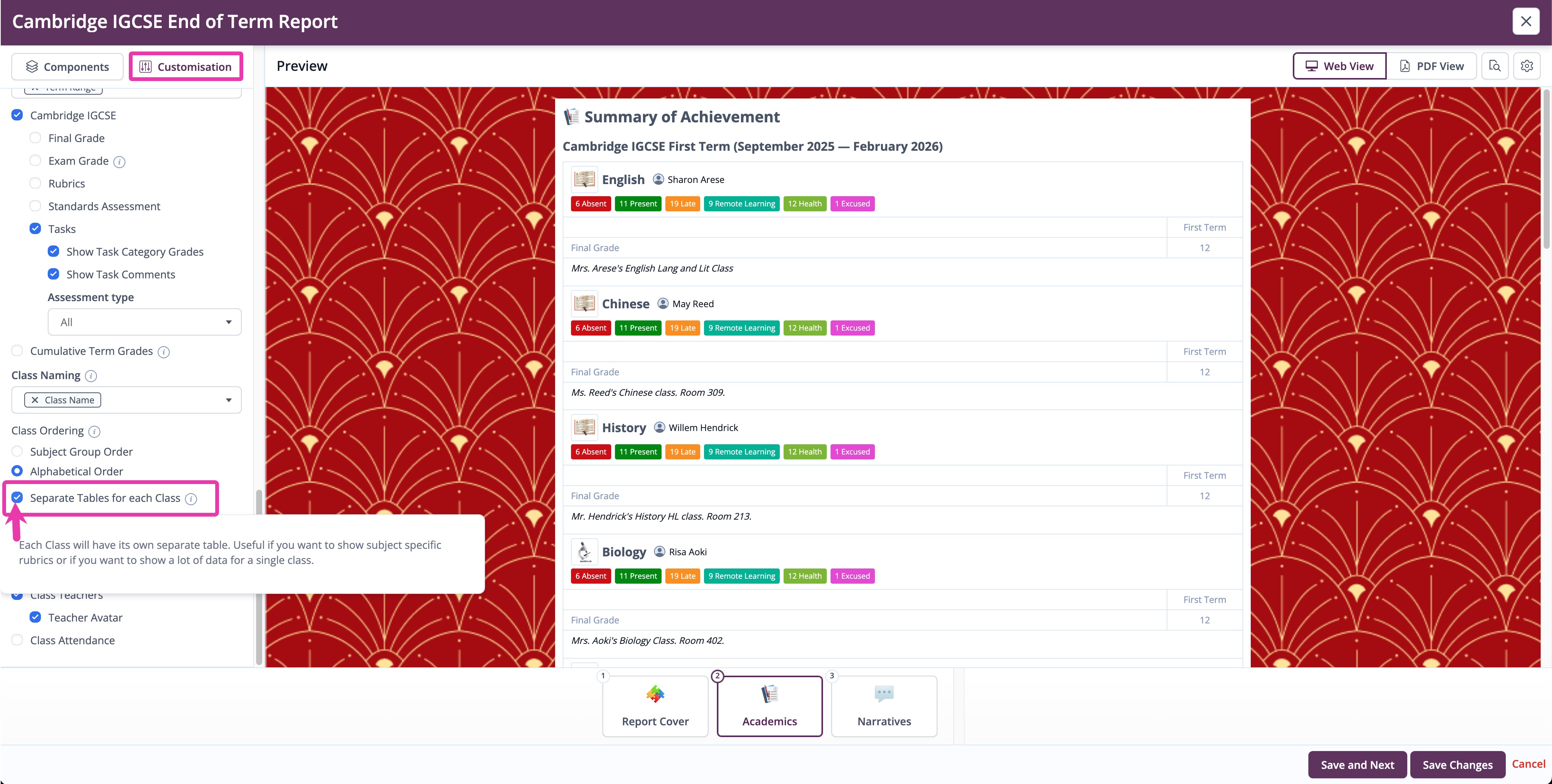This screenshot has height=784, width=1552.
Task: Click the Narratives speech bubble icon
Action: 883,694
